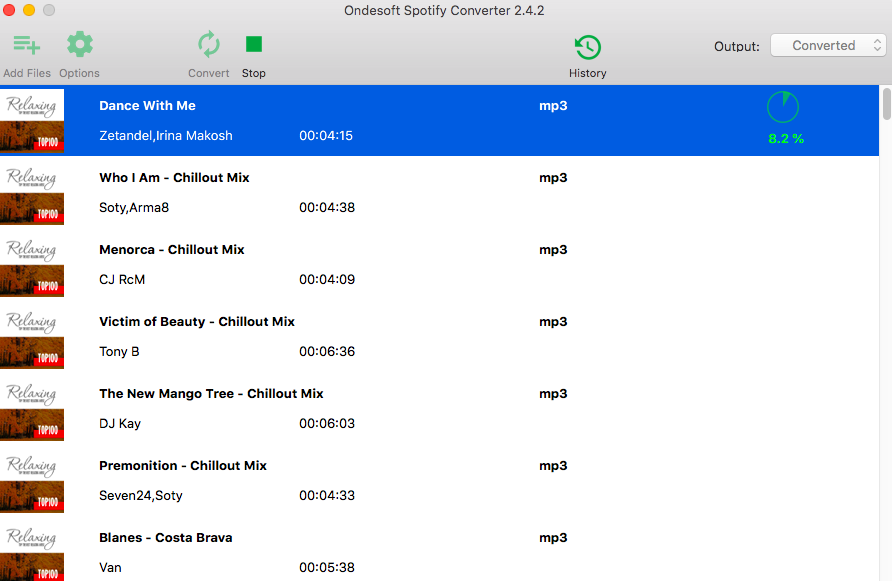Screen dimensions: 892x581
Task: Select album thumbnail for Who I Am
Action: (x=32, y=193)
